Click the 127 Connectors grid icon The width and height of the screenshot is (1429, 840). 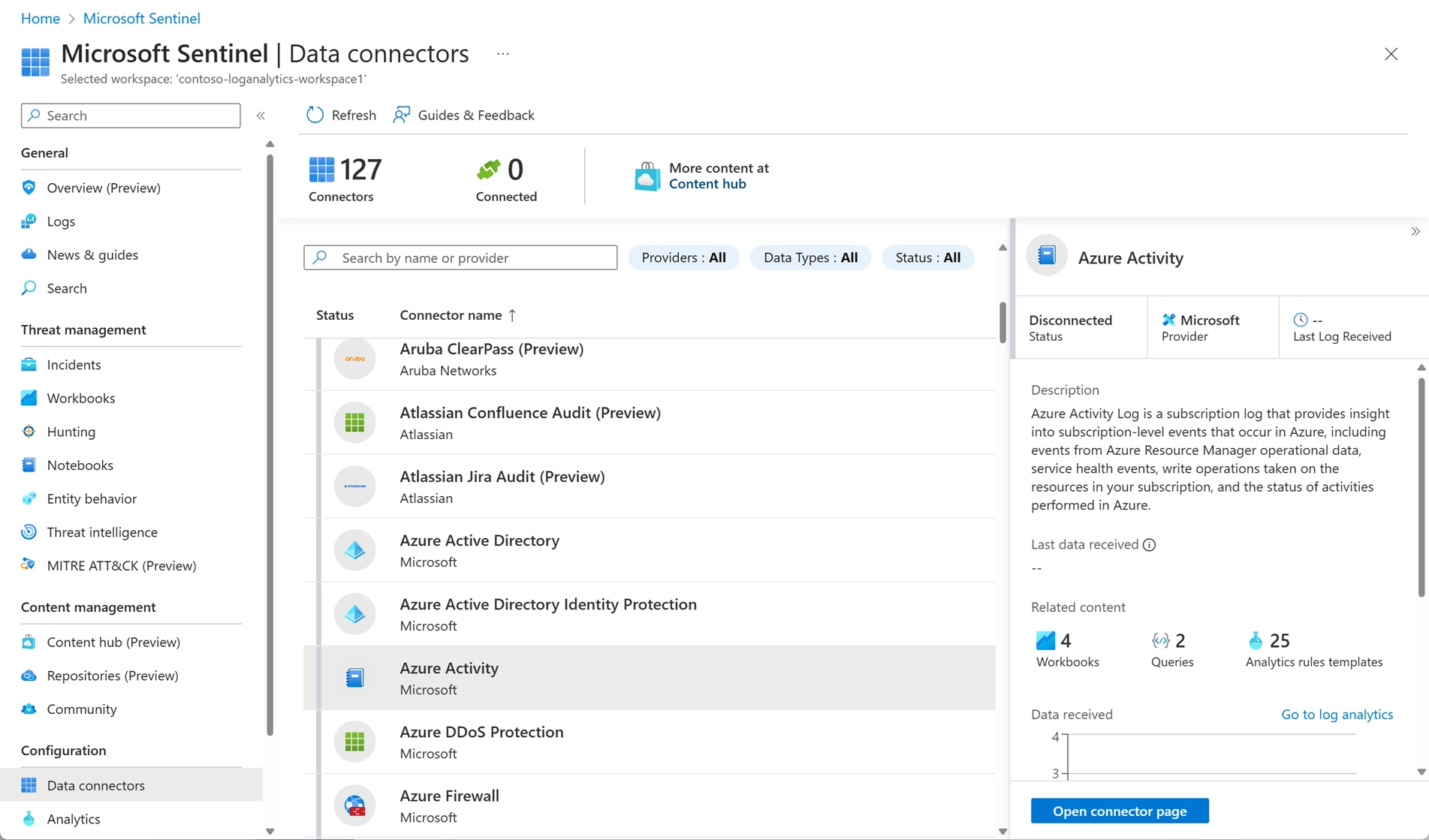click(321, 170)
